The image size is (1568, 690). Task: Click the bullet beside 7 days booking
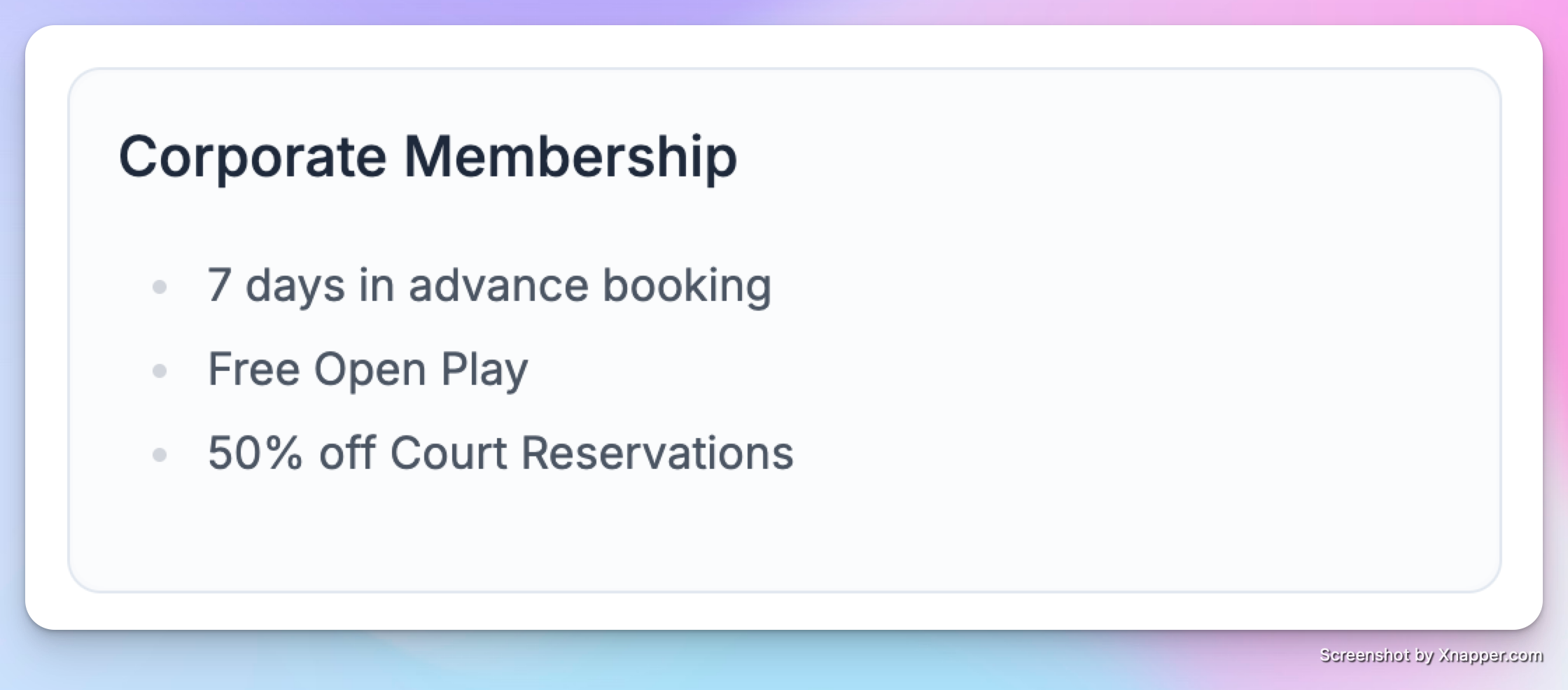160,287
